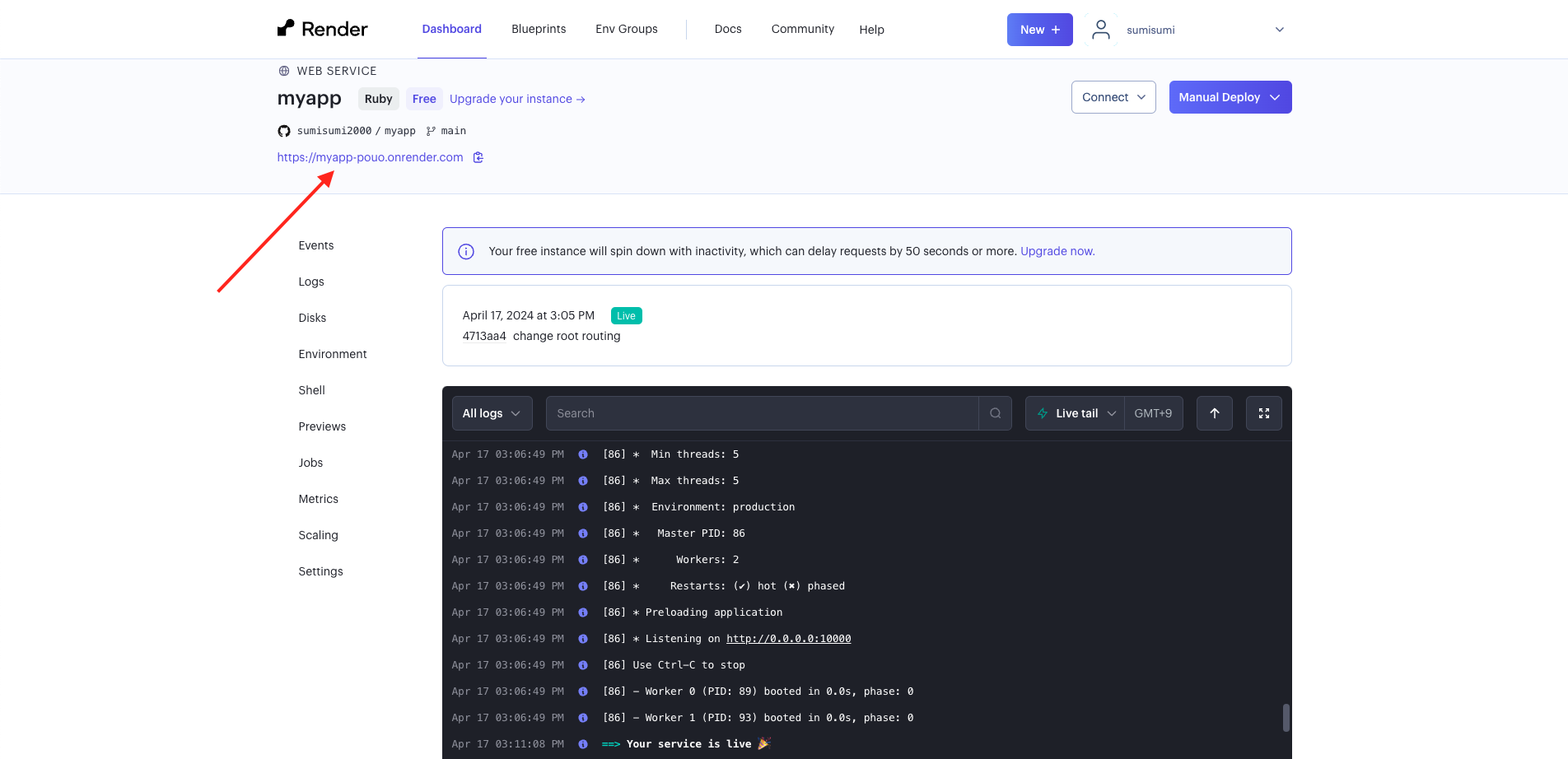Viewport: 1568px width, 759px height.
Task: Open the Live tail dropdown
Action: tap(1075, 413)
